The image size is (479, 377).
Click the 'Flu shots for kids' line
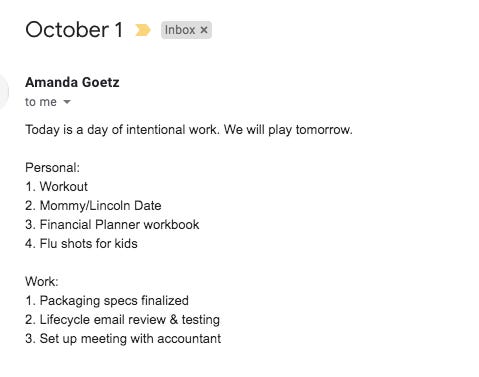tap(81, 244)
